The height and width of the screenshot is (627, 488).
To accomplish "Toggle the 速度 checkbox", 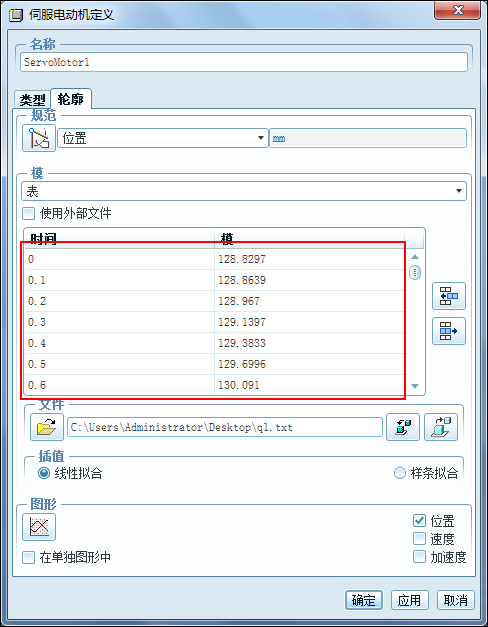I will pyautogui.click(x=419, y=539).
